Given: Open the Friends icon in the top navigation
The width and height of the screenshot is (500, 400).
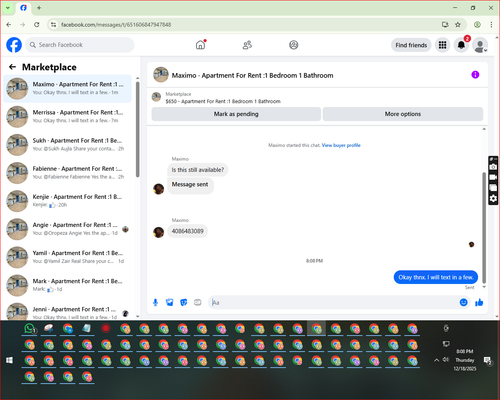Looking at the screenshot, I should click(247, 45).
